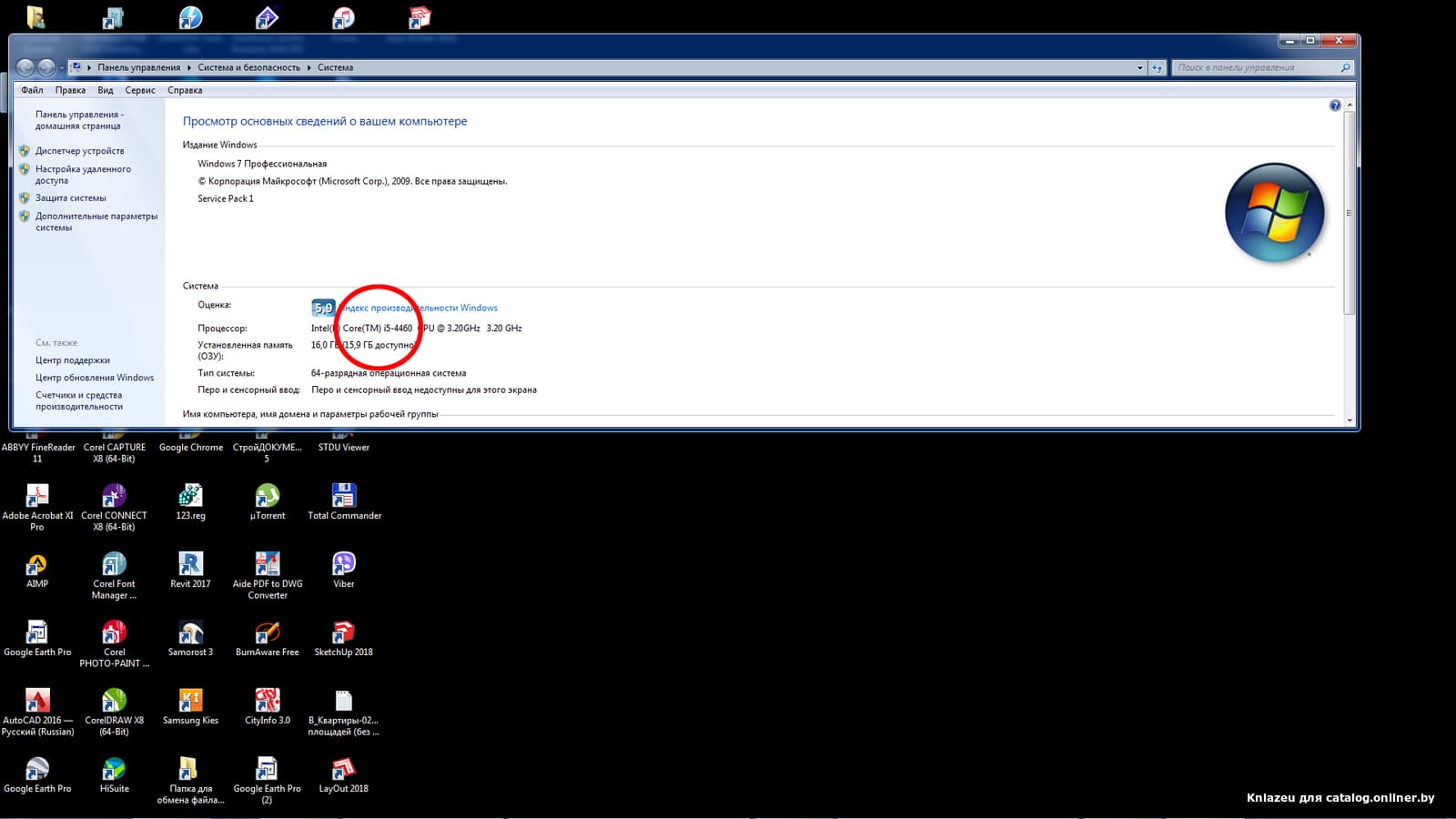Open the Справка menu
This screenshot has width=1456, height=819.
click(x=185, y=90)
